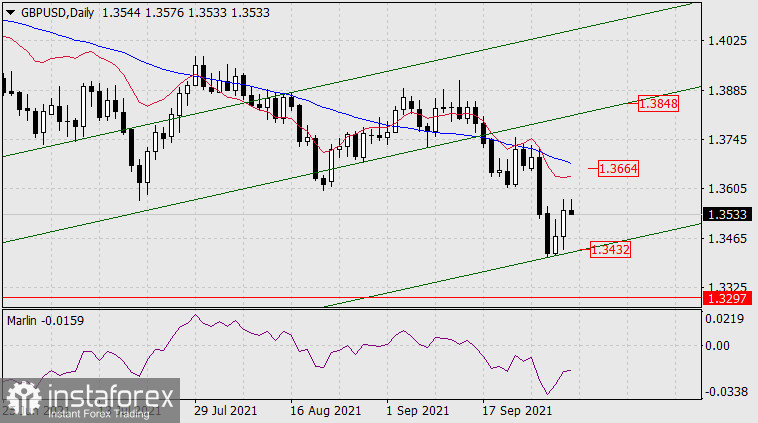This screenshot has width=758, height=423.
Task: Click the last candlestick on the chart
Action: pos(572,212)
